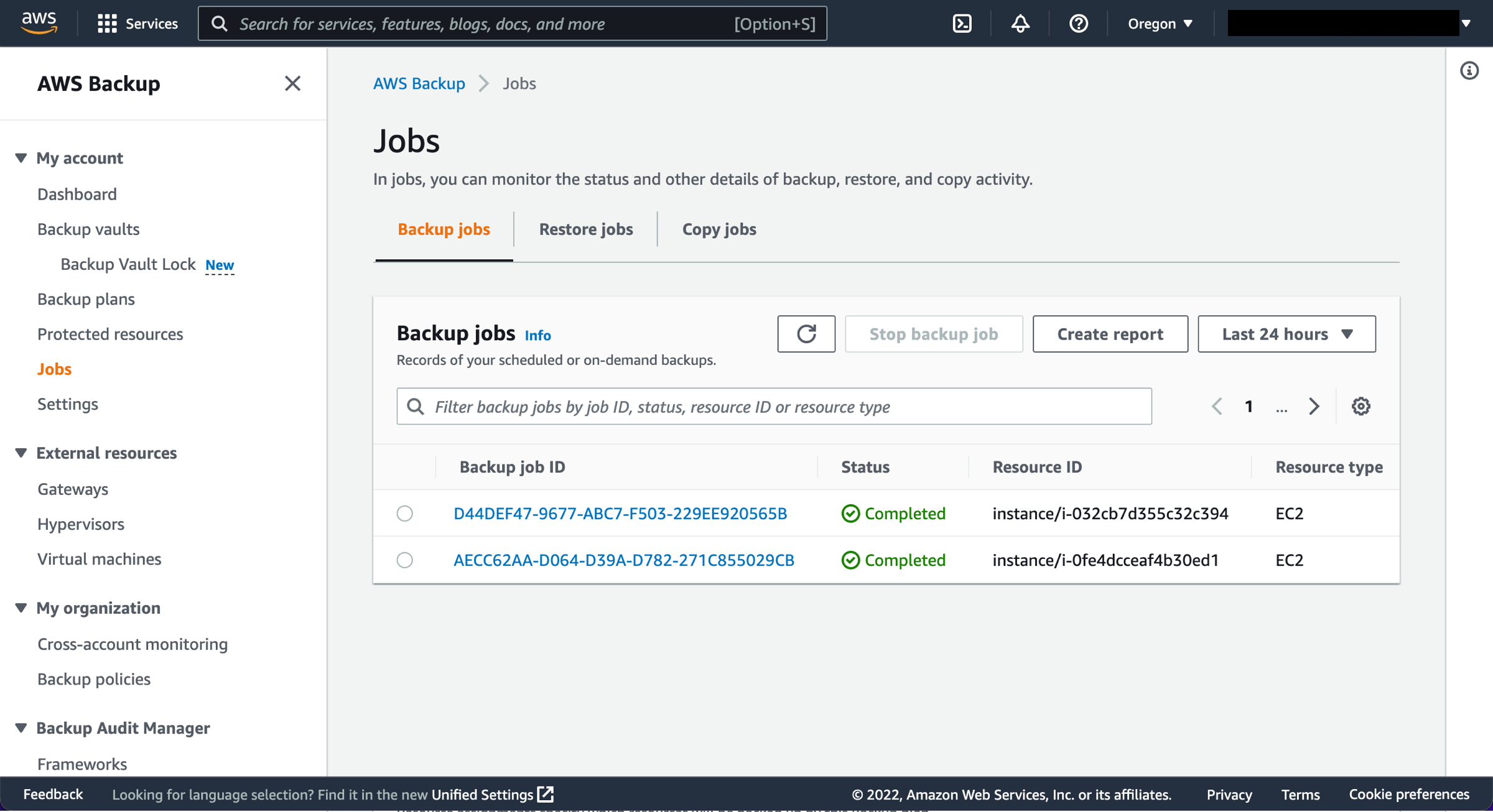1493x812 pixels.
Task: Click the Info link beside Backup jobs
Action: click(537, 335)
